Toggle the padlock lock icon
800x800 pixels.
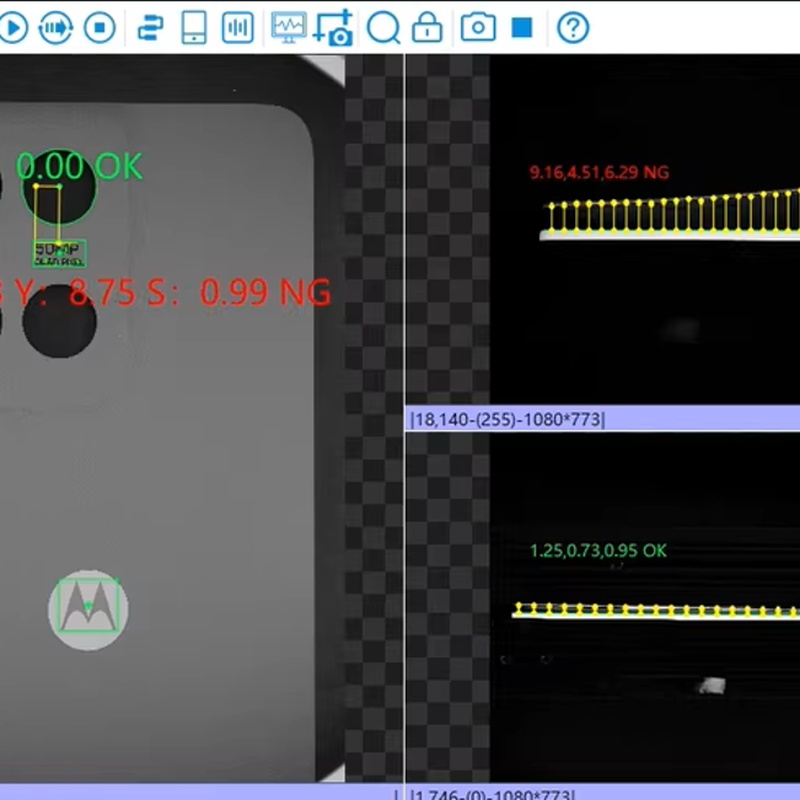[x=427, y=27]
